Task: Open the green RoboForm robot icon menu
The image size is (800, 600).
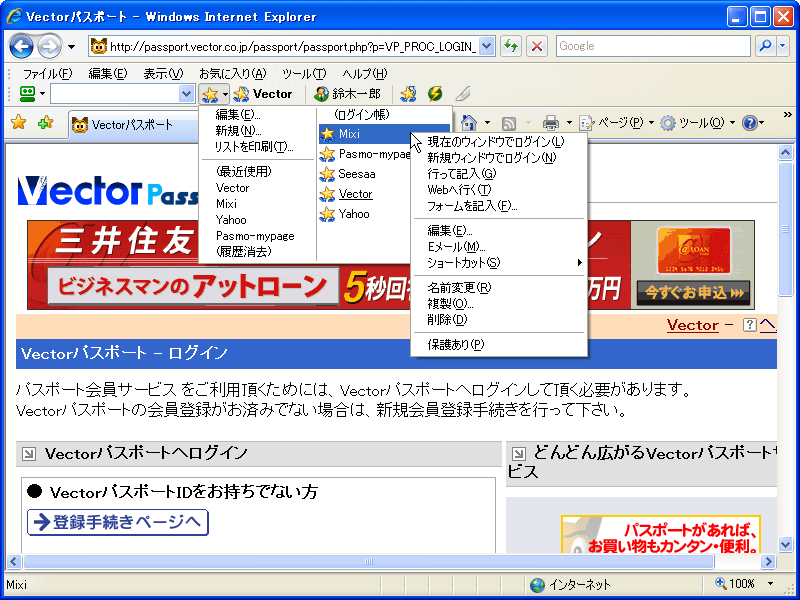Action: pos(27,94)
